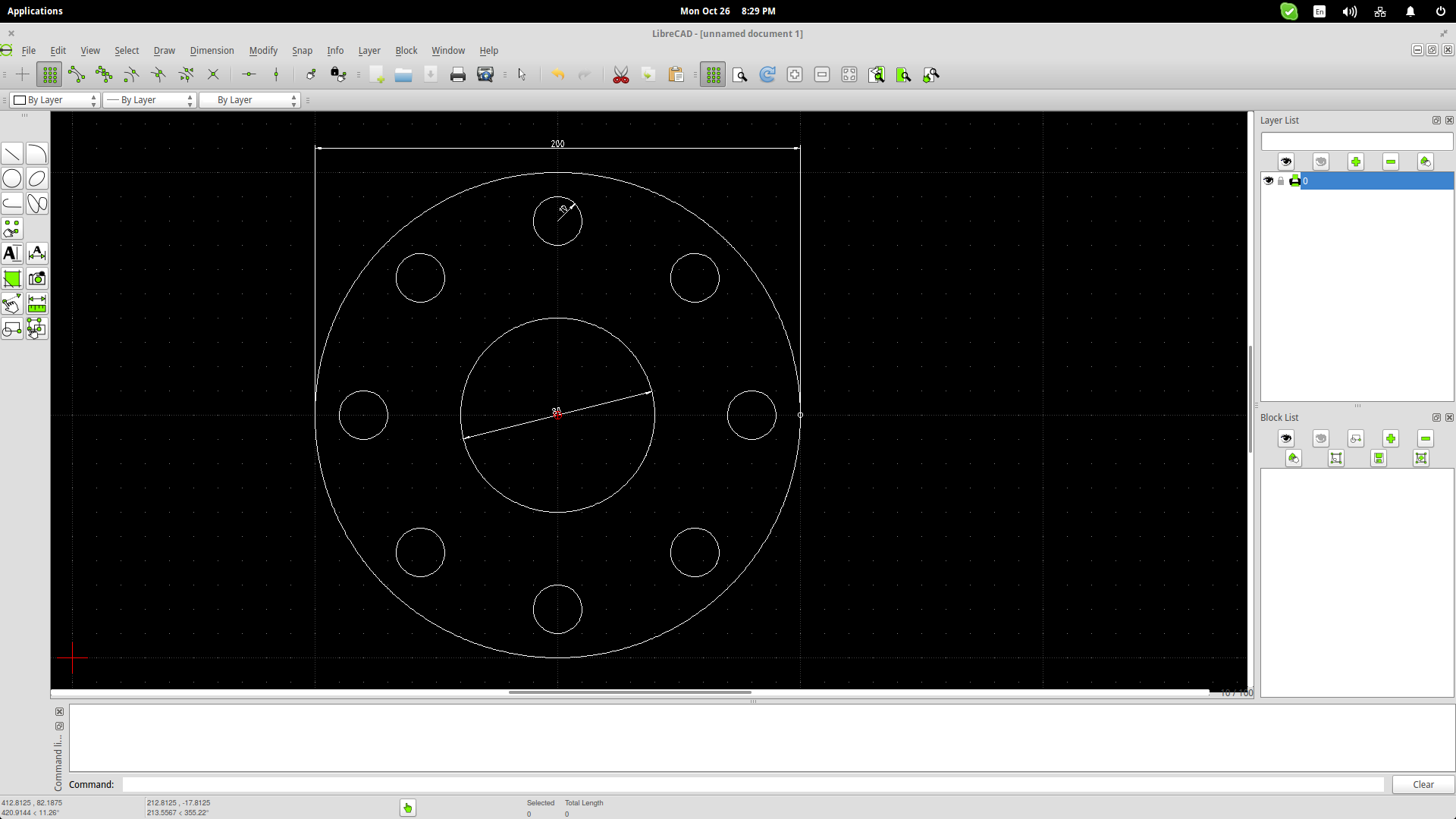Select the Insert Image camera tool
This screenshot has height=819, width=1456.
(x=37, y=279)
